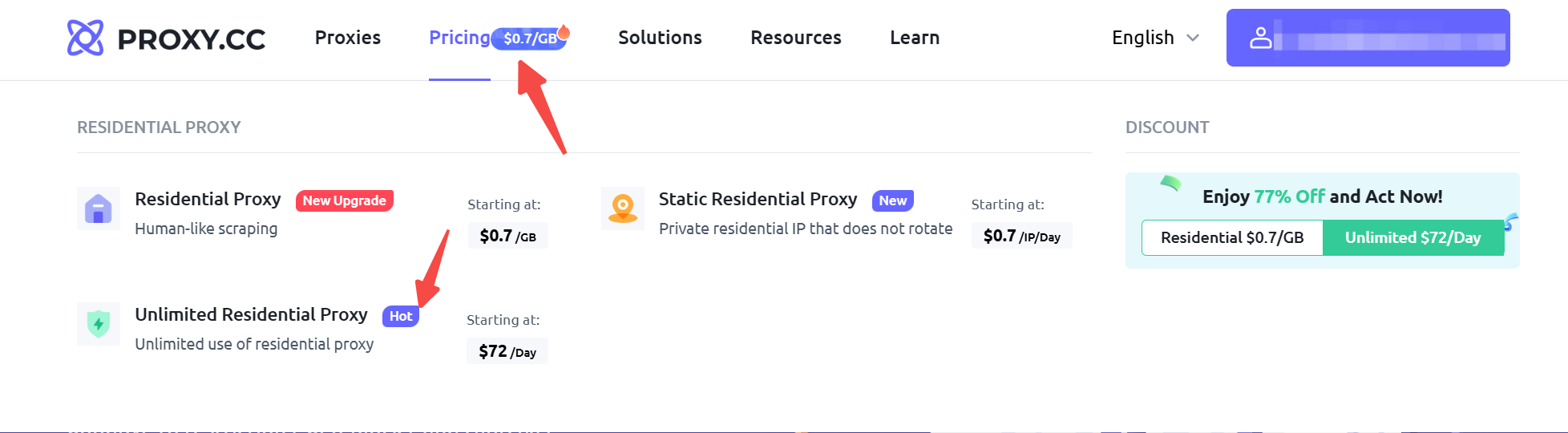Image resolution: width=1568 pixels, height=433 pixels.
Task: Open the Proxies menu
Action: 348,38
